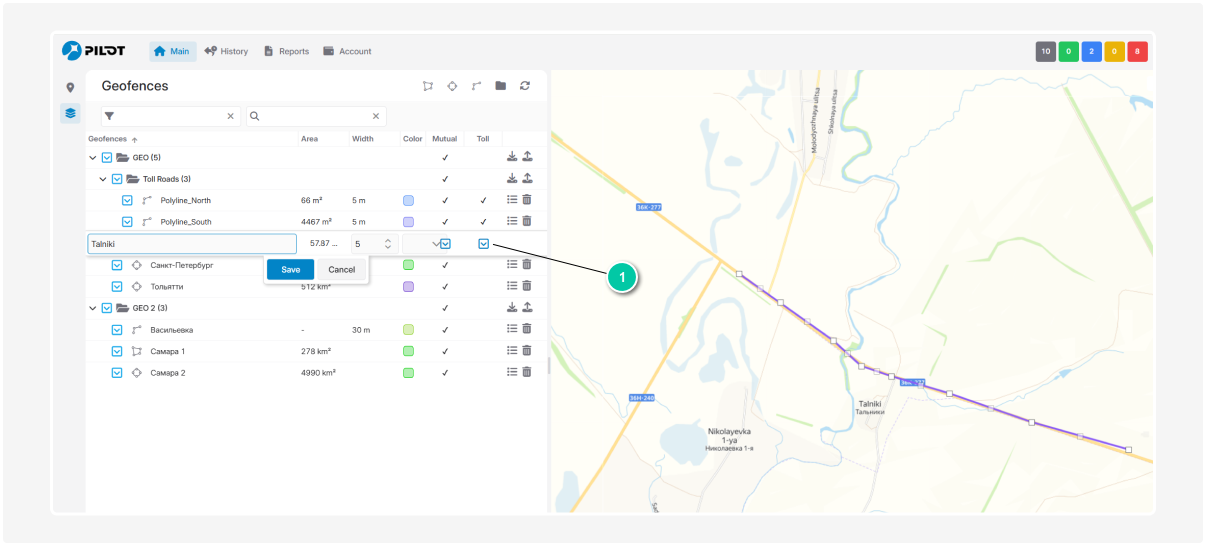Viewport: 1206px width, 546px height.
Task: Toggle GEO 2 (3) group checkbox
Action: (x=107, y=308)
